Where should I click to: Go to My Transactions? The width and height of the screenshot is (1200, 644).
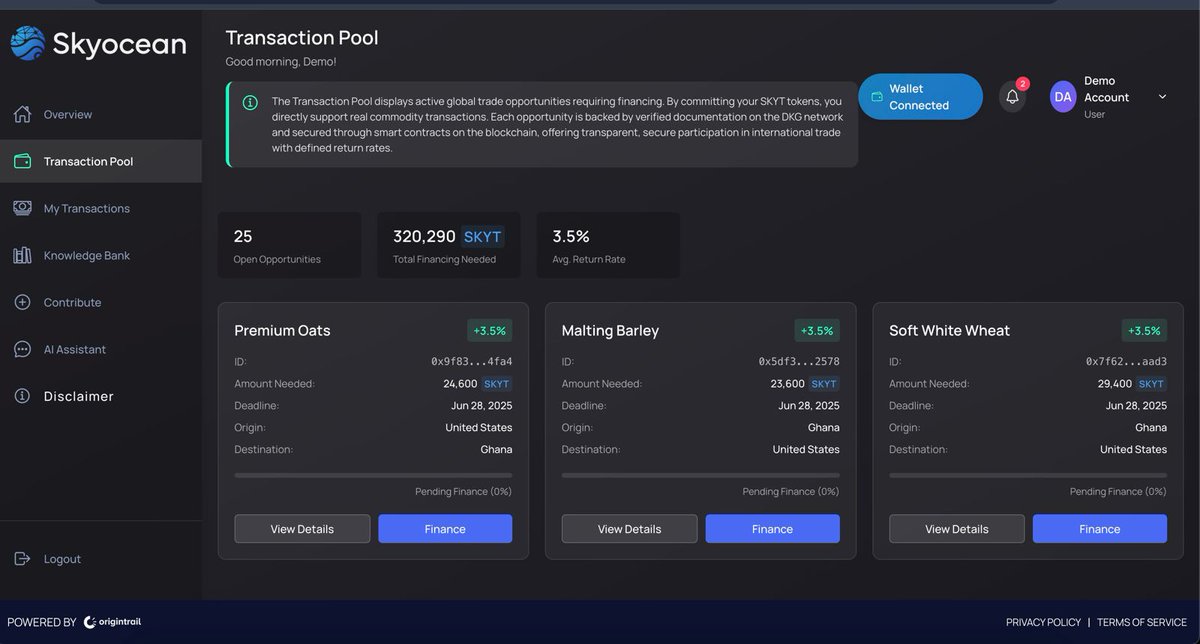[x=100, y=208]
